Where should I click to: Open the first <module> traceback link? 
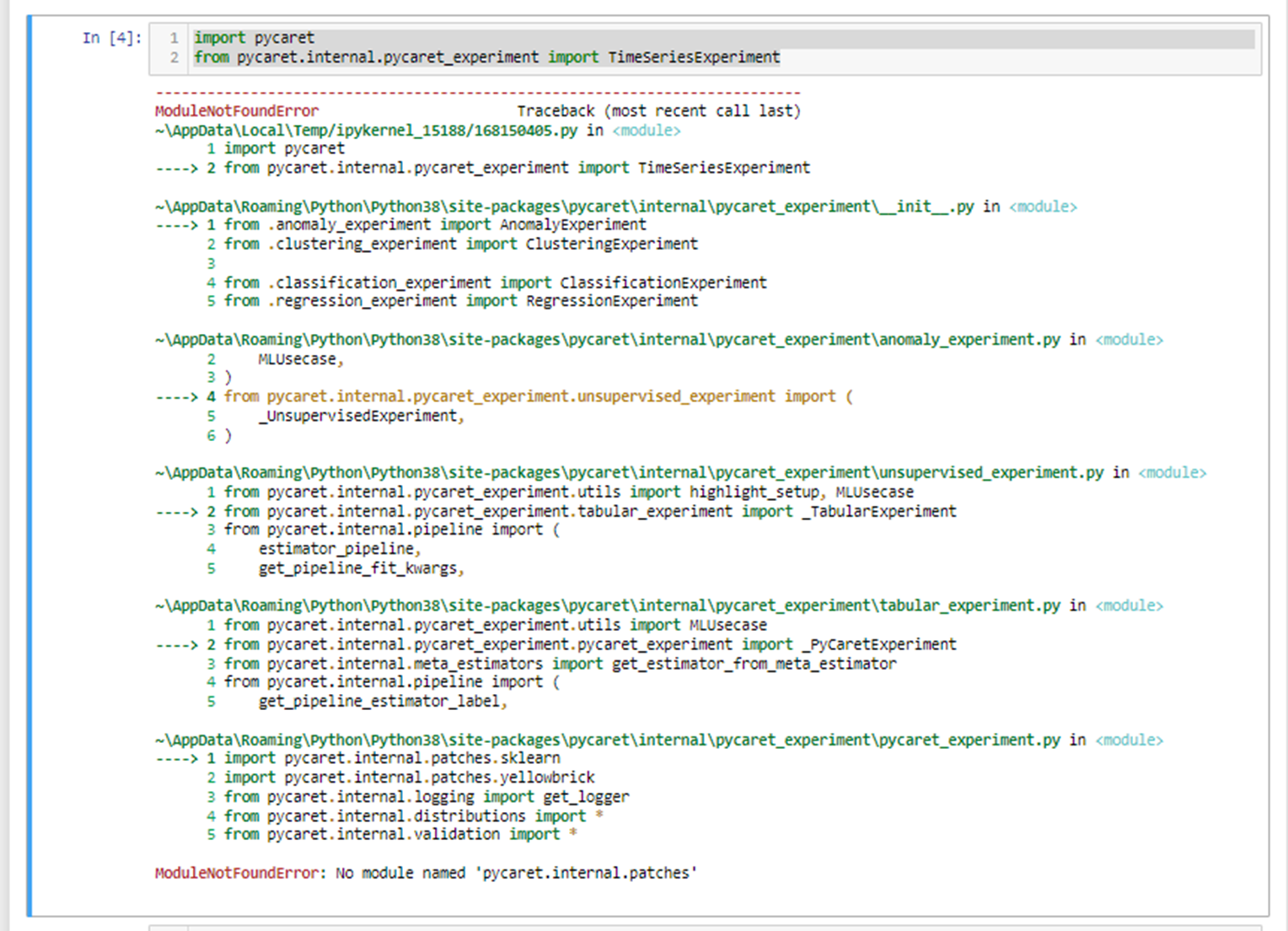click(x=646, y=130)
